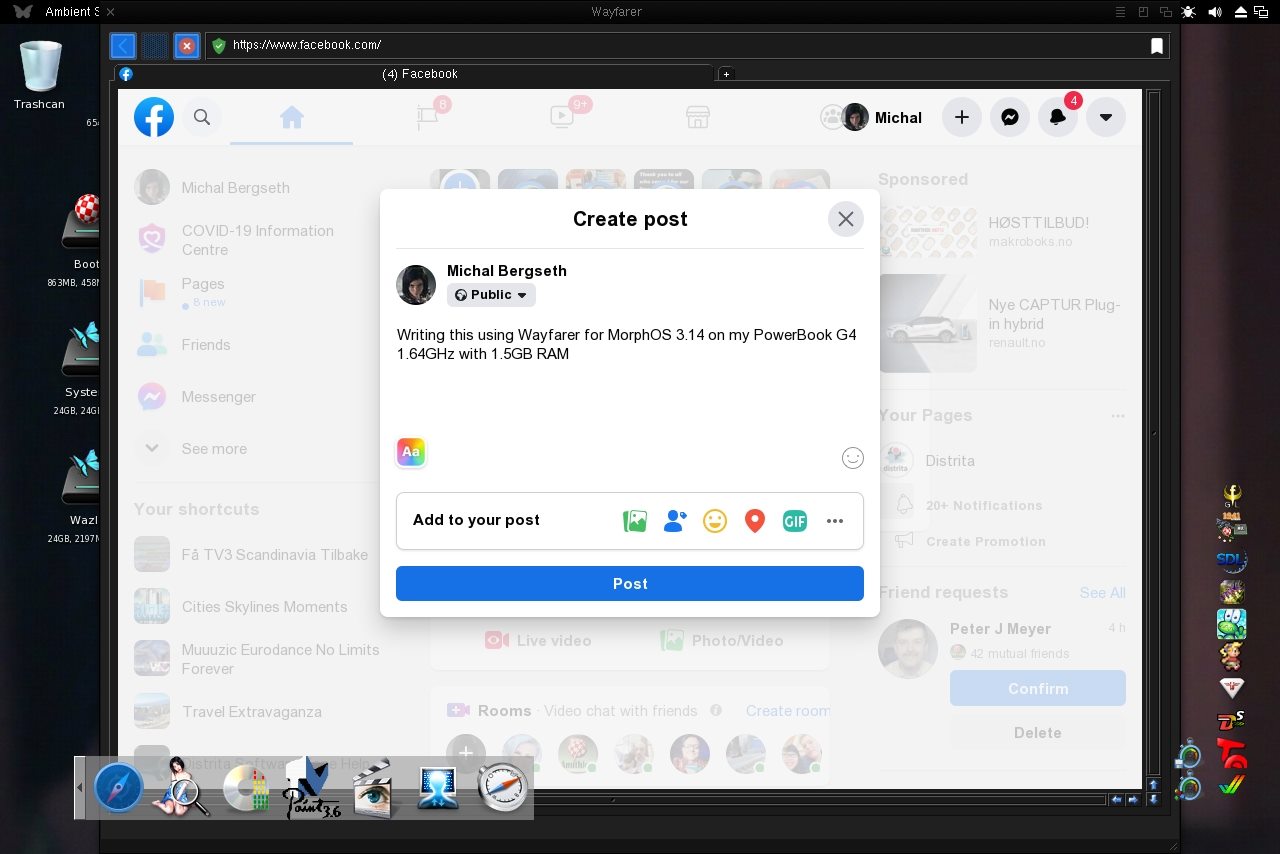Delete Peter J Meyer friend request
The width and height of the screenshot is (1280, 854).
(1038, 733)
